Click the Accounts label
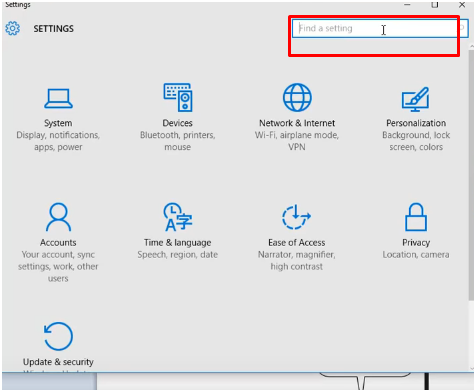 click(58, 242)
